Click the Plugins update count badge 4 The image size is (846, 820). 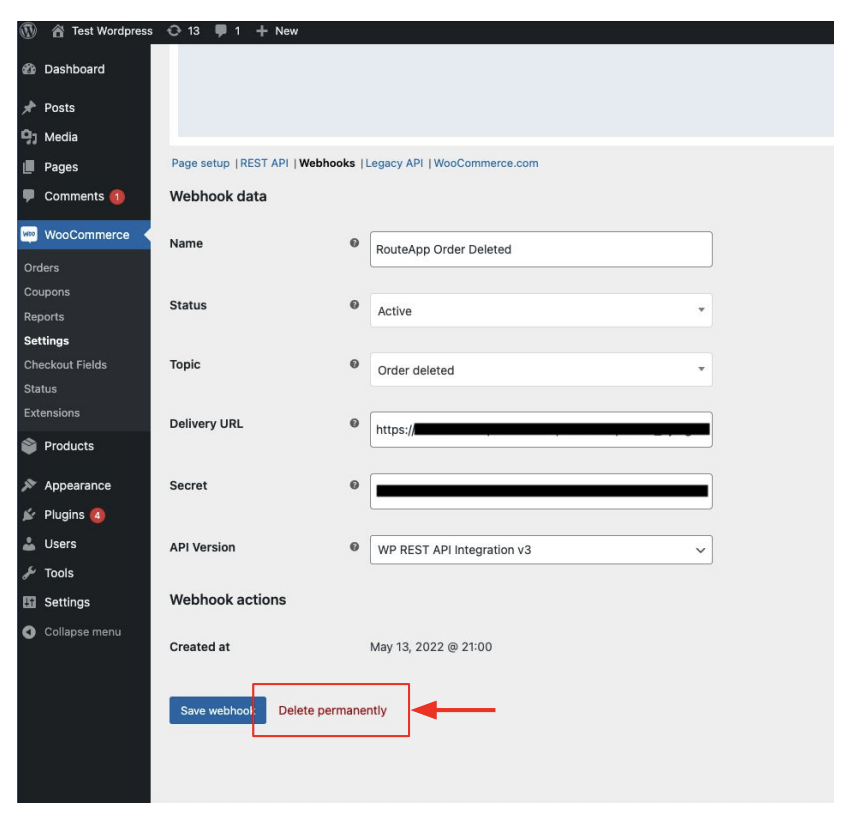pyautogui.click(x=97, y=515)
